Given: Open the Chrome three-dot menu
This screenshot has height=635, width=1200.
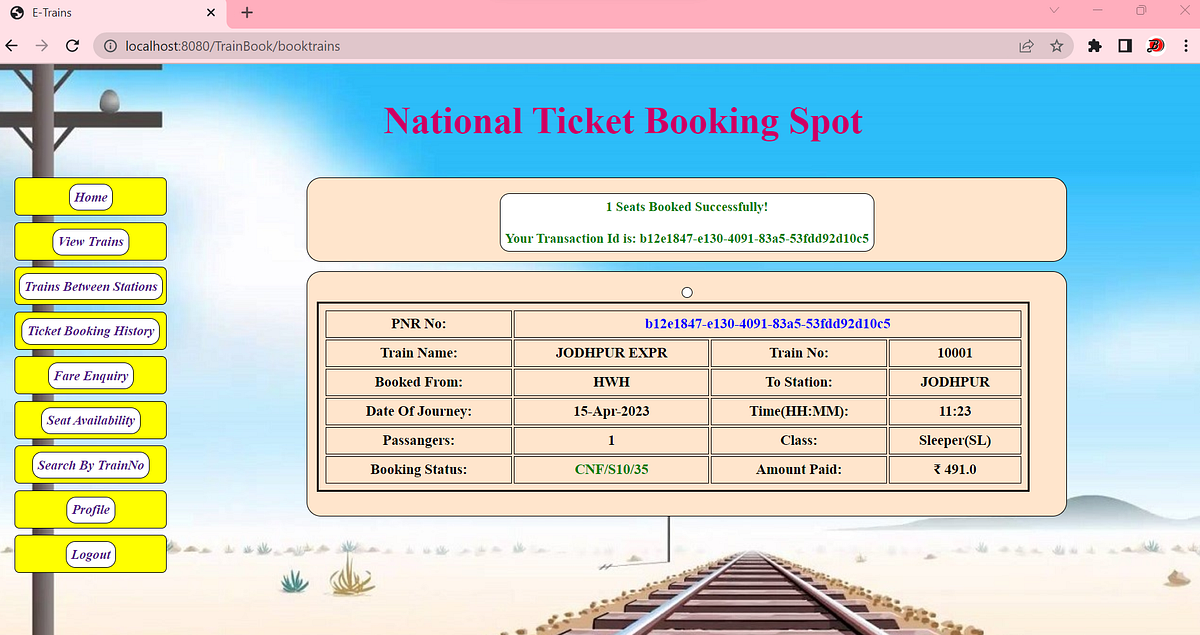Looking at the screenshot, I should pos(1184,46).
